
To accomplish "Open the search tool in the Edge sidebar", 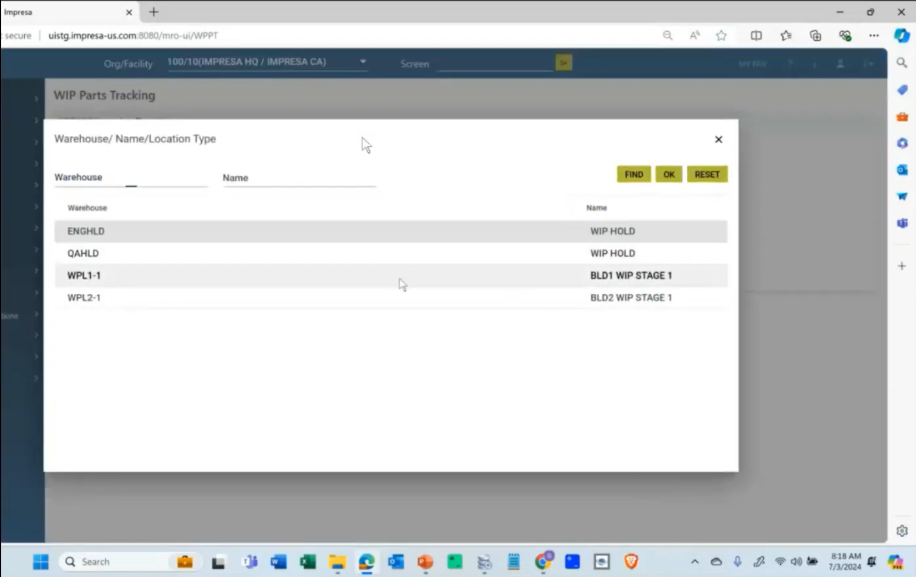I will tap(901, 61).
